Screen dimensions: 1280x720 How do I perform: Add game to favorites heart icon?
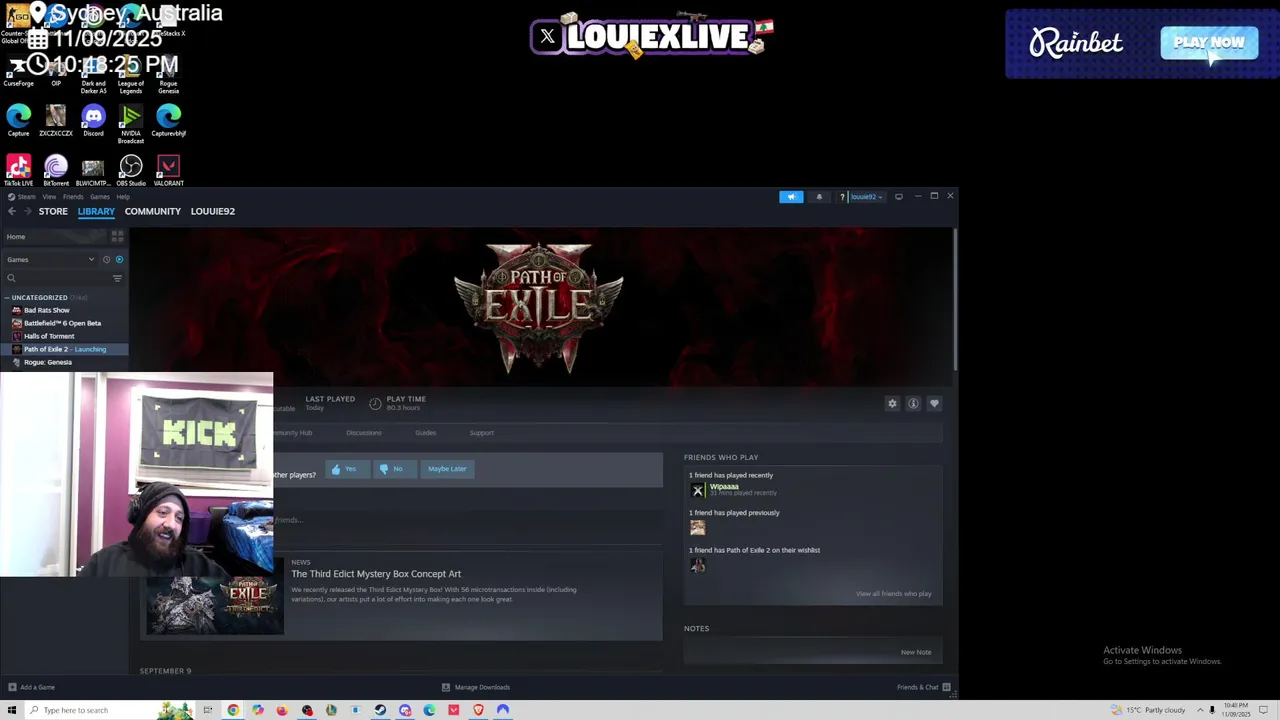(x=934, y=403)
